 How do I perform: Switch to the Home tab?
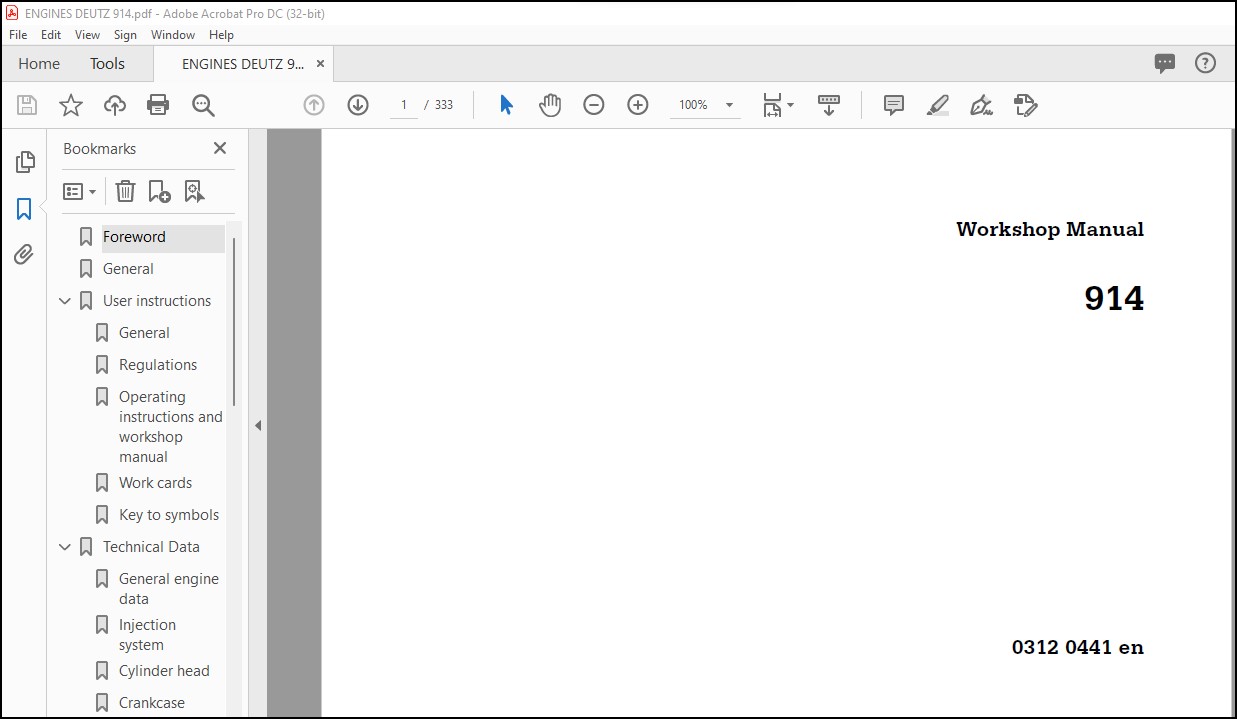point(39,63)
